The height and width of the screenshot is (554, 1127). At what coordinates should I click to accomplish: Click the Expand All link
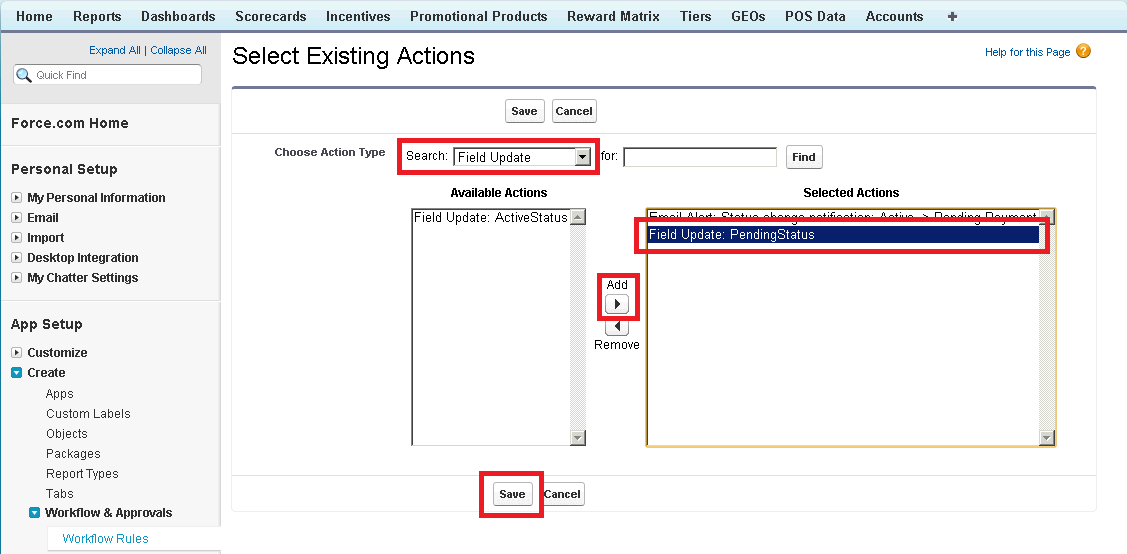(x=114, y=50)
